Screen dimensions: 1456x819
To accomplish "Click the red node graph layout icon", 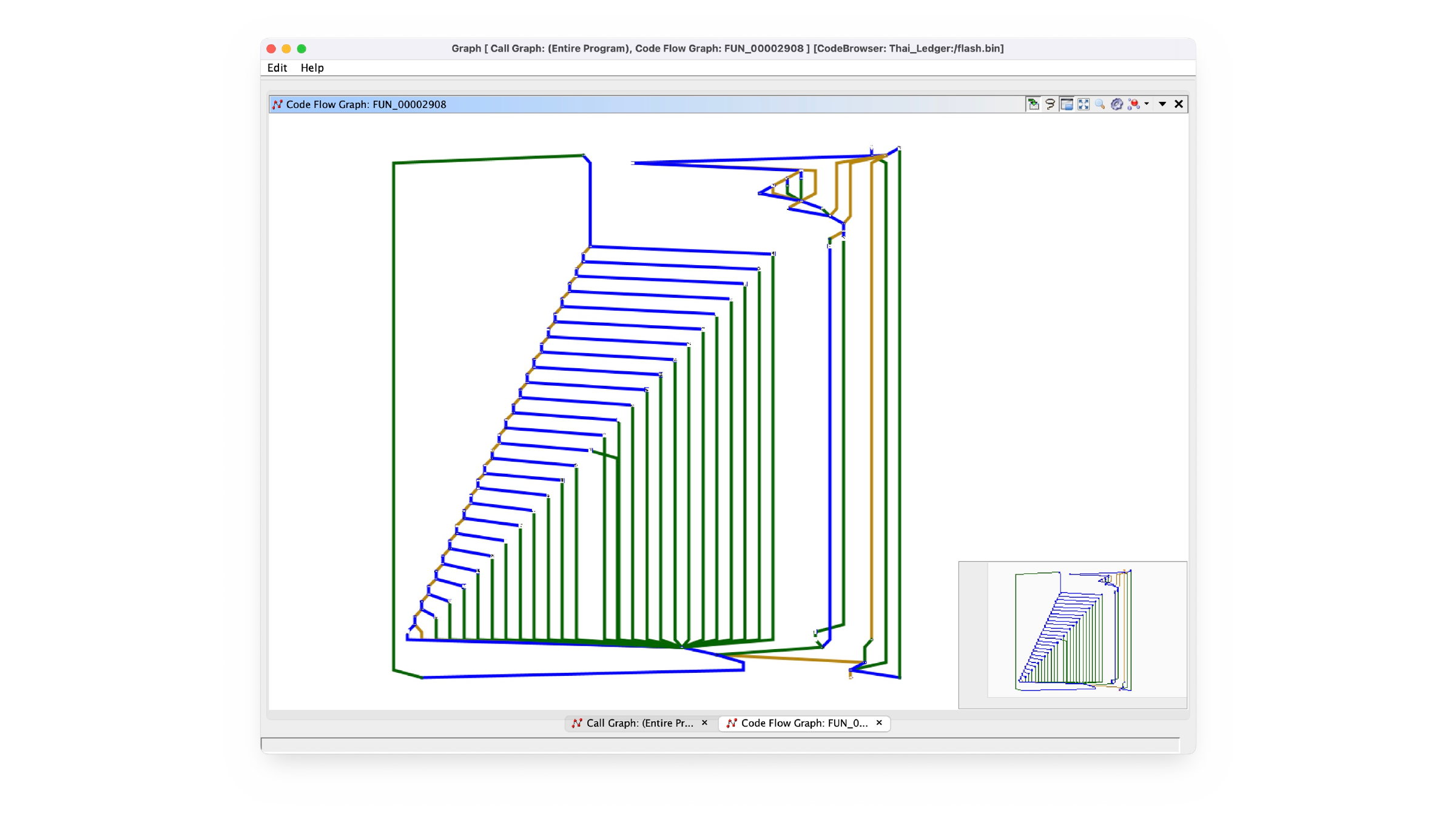I will click(x=1133, y=104).
